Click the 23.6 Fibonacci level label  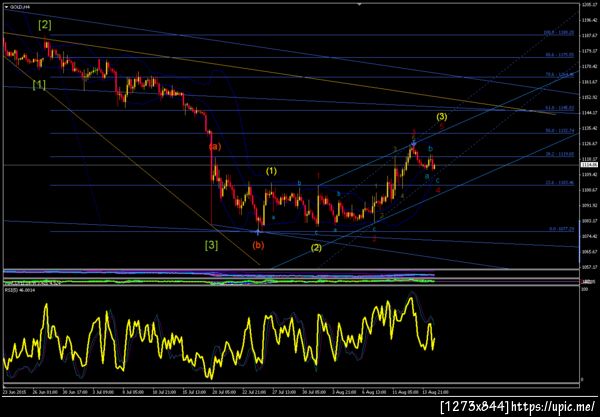(559, 183)
